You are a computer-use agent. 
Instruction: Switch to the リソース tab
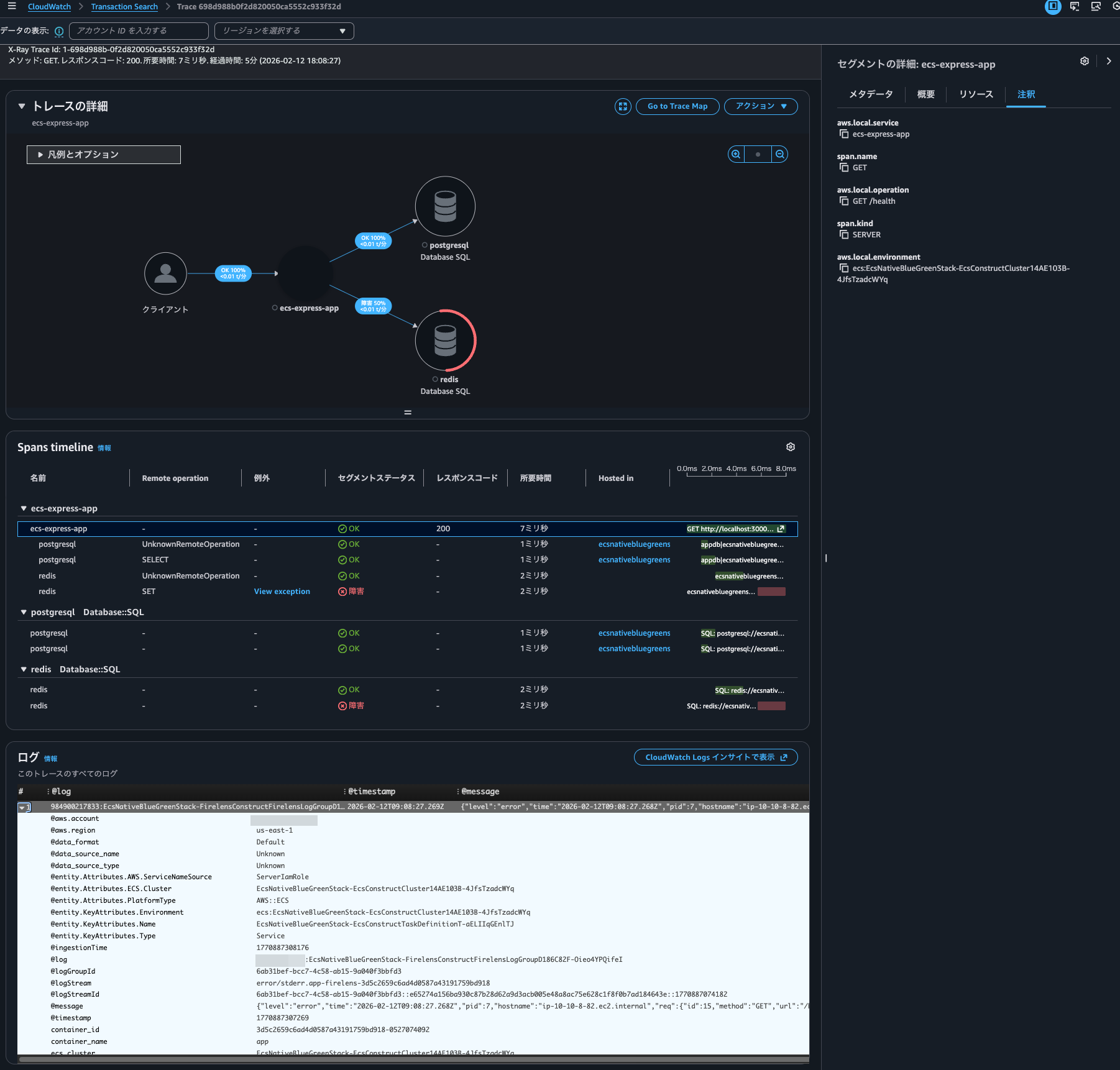976,94
